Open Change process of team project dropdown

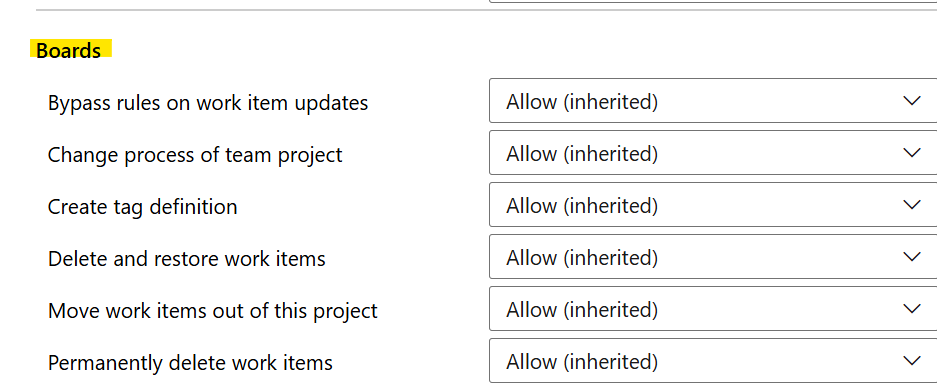[713, 153]
